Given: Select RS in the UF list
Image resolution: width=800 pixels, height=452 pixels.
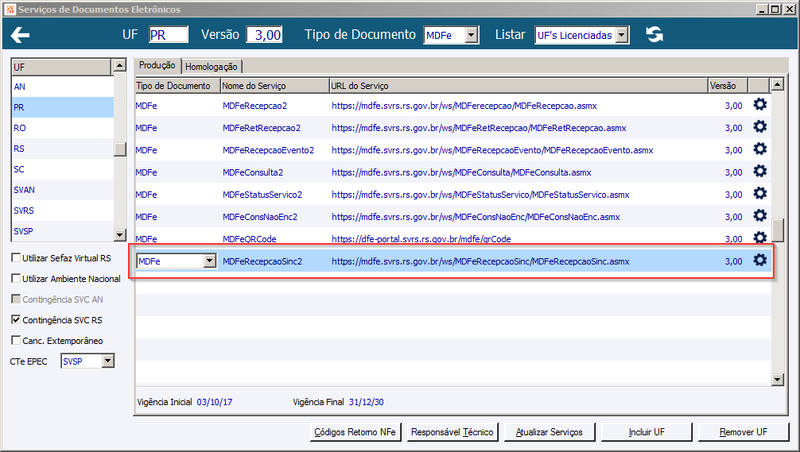Looking at the screenshot, I should [62, 148].
